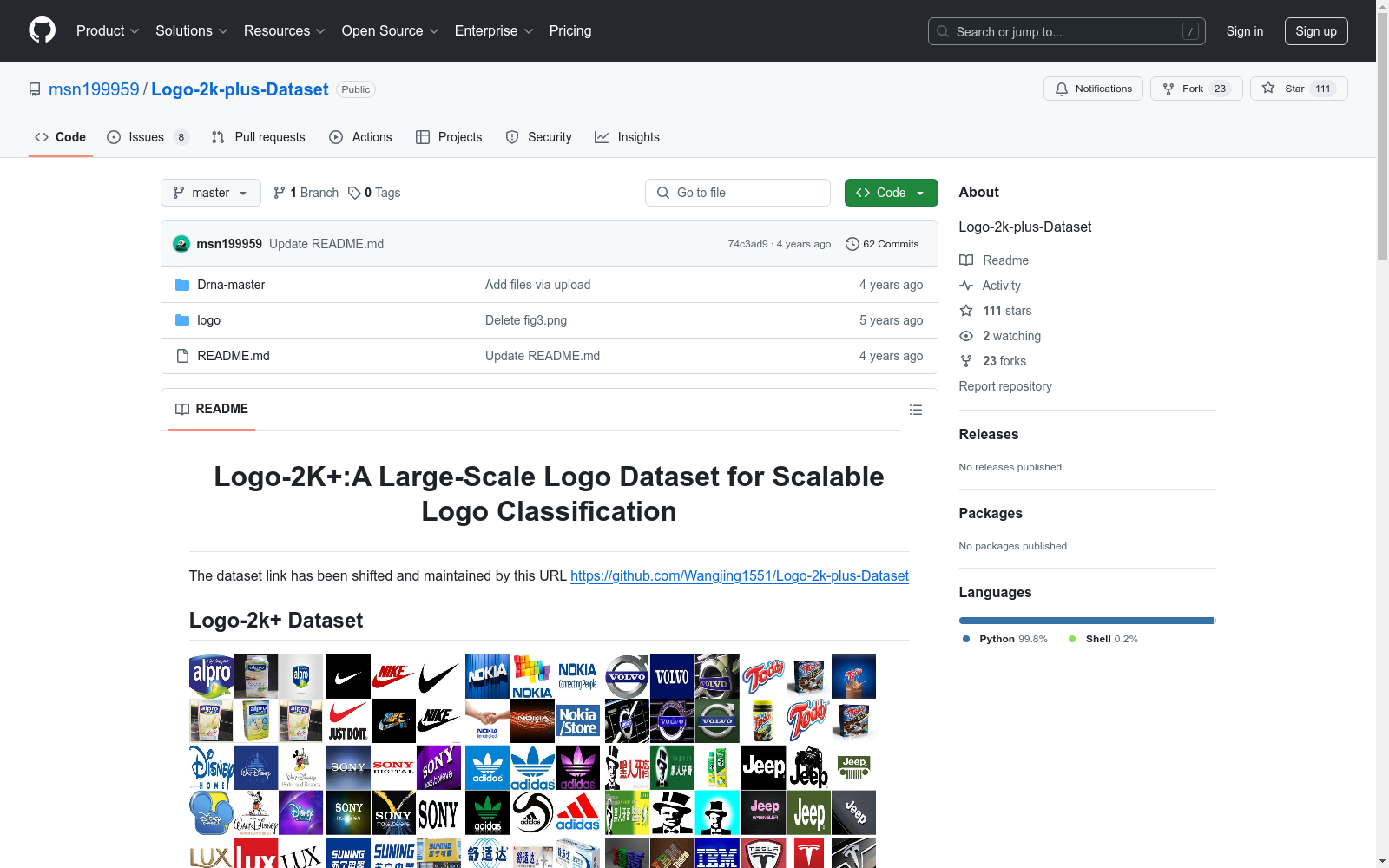Click the Security shield icon
Screen dimensions: 1389x868
point(512,137)
